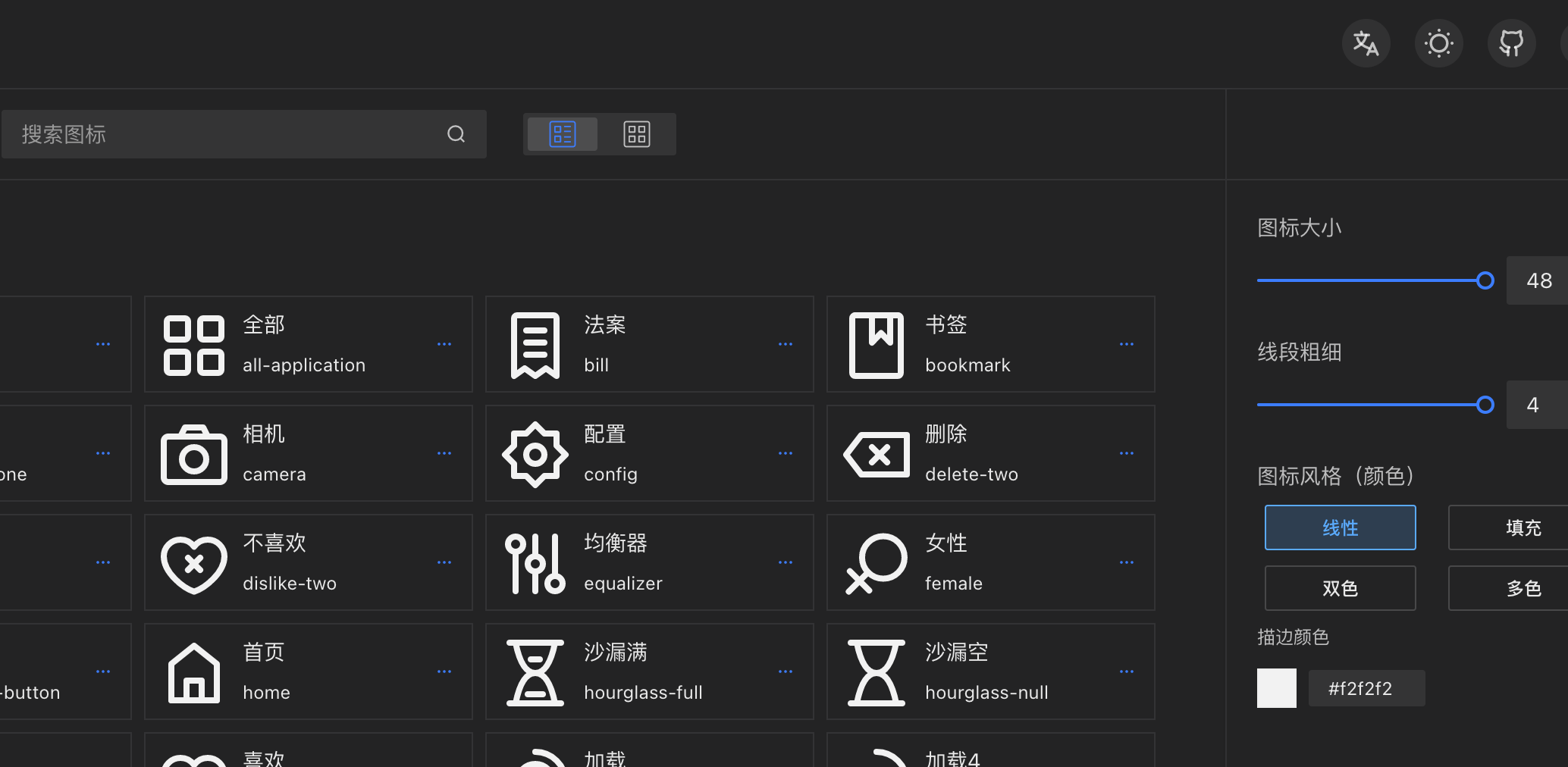
Task: Select the equalizer icon
Action: (535, 564)
